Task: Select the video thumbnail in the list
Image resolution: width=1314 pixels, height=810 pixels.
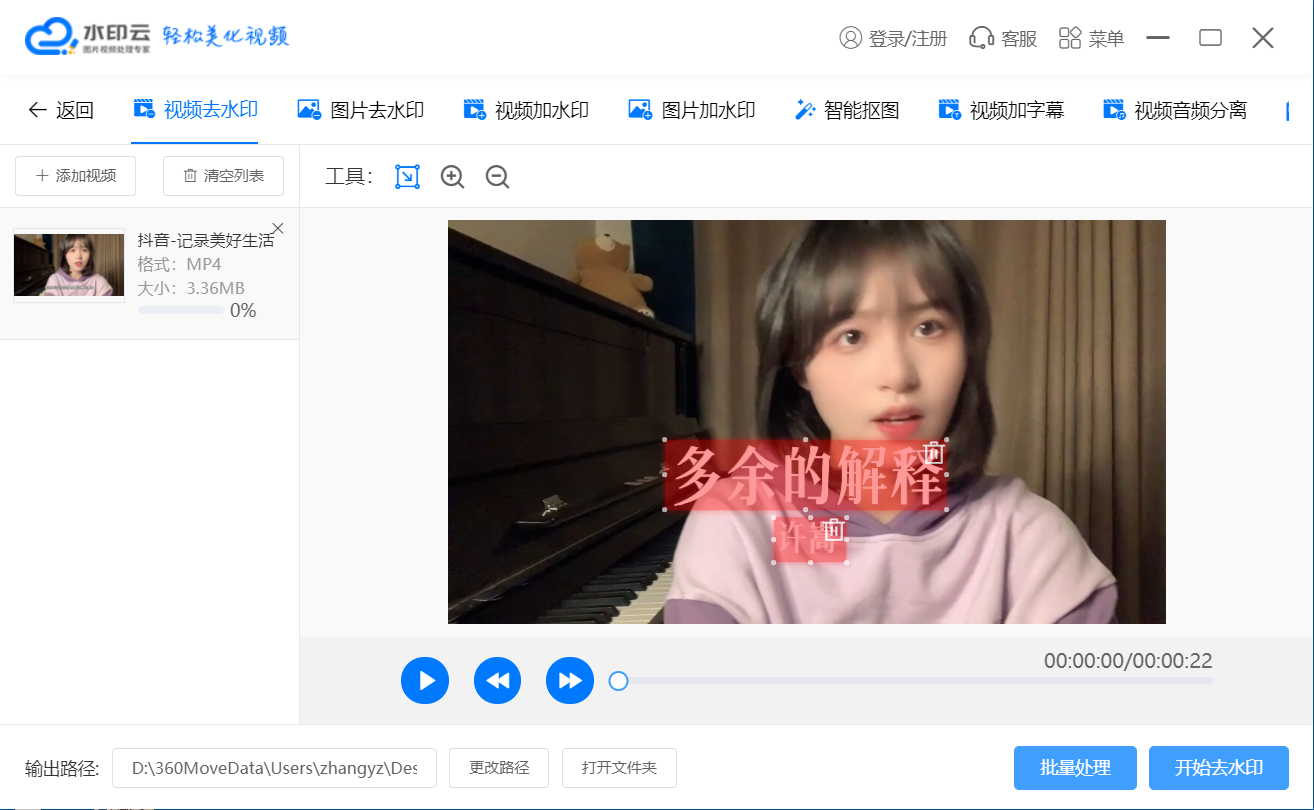Action: [x=69, y=265]
